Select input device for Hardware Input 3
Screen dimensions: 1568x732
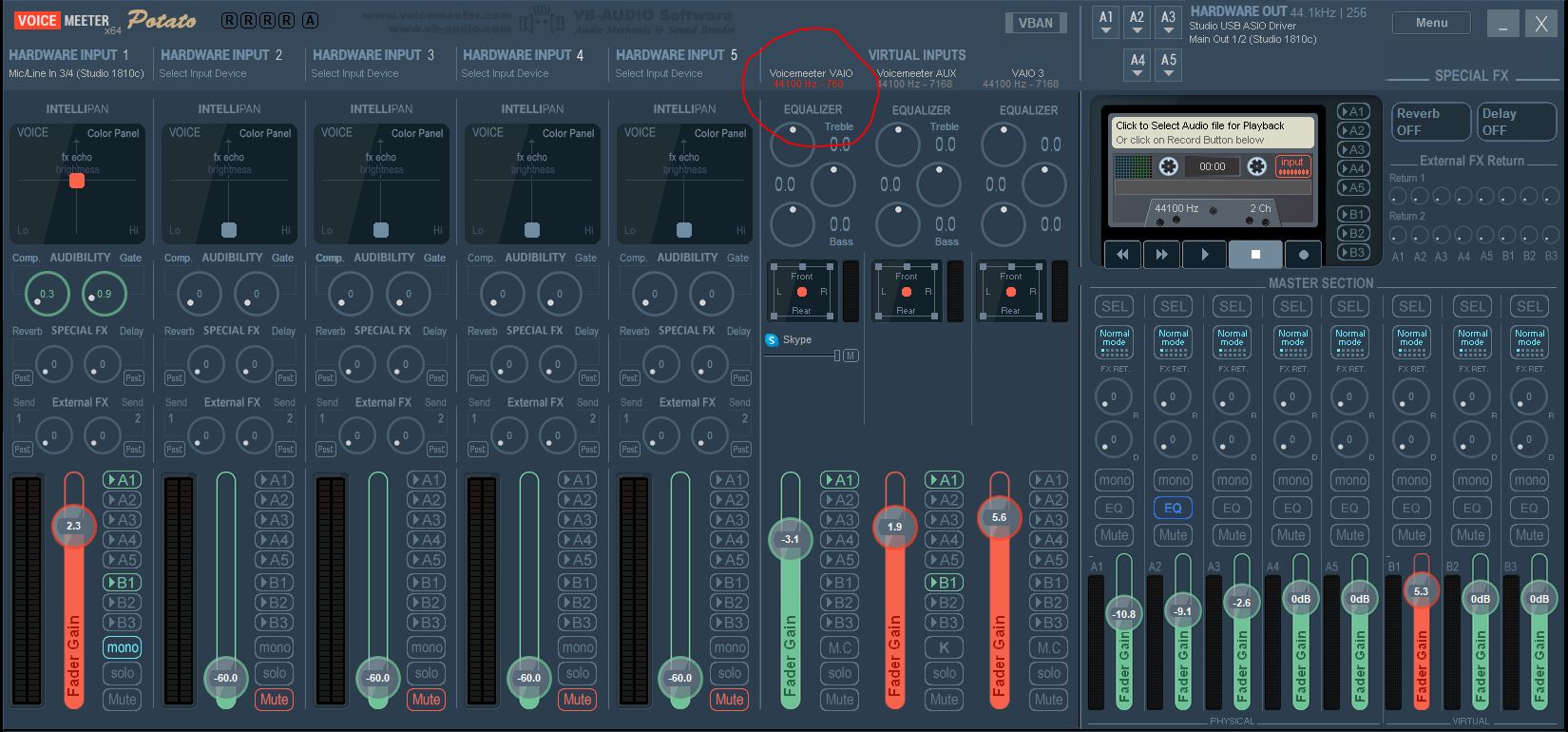tap(354, 73)
